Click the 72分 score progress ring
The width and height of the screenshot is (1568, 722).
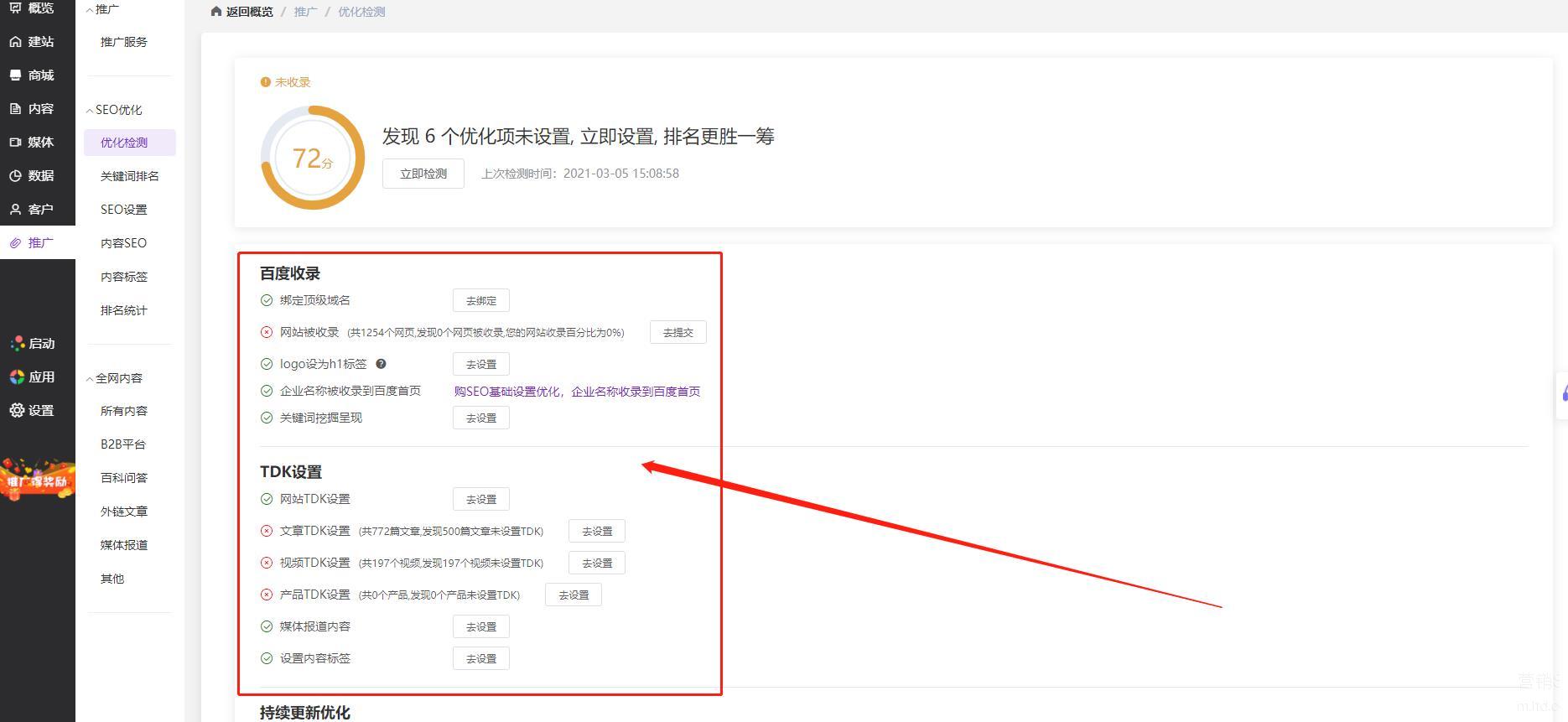click(313, 158)
